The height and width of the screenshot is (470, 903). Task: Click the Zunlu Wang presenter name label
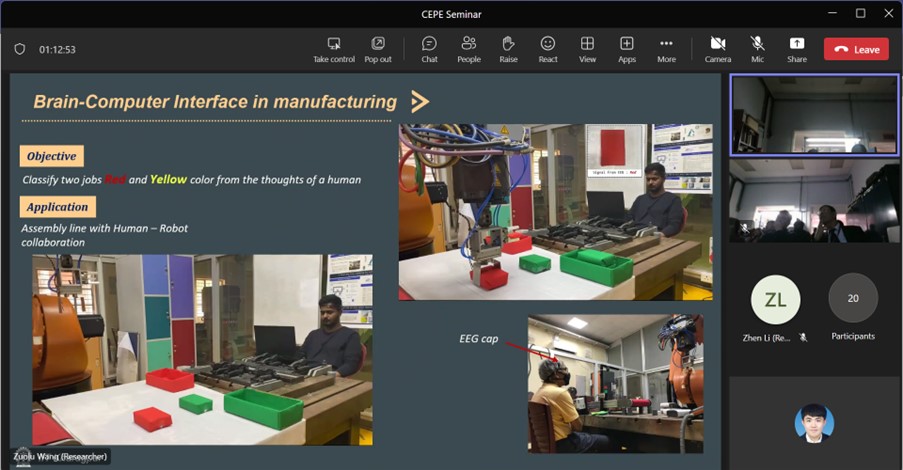(61, 457)
